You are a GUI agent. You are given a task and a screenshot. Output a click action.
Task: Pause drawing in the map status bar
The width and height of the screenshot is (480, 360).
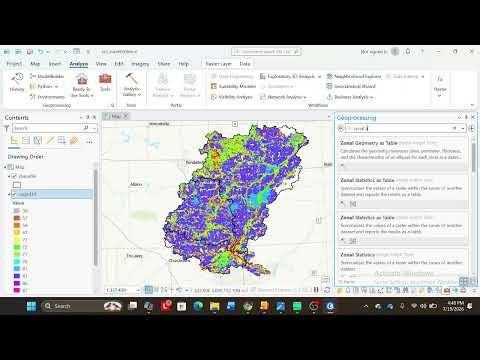click(x=316, y=290)
